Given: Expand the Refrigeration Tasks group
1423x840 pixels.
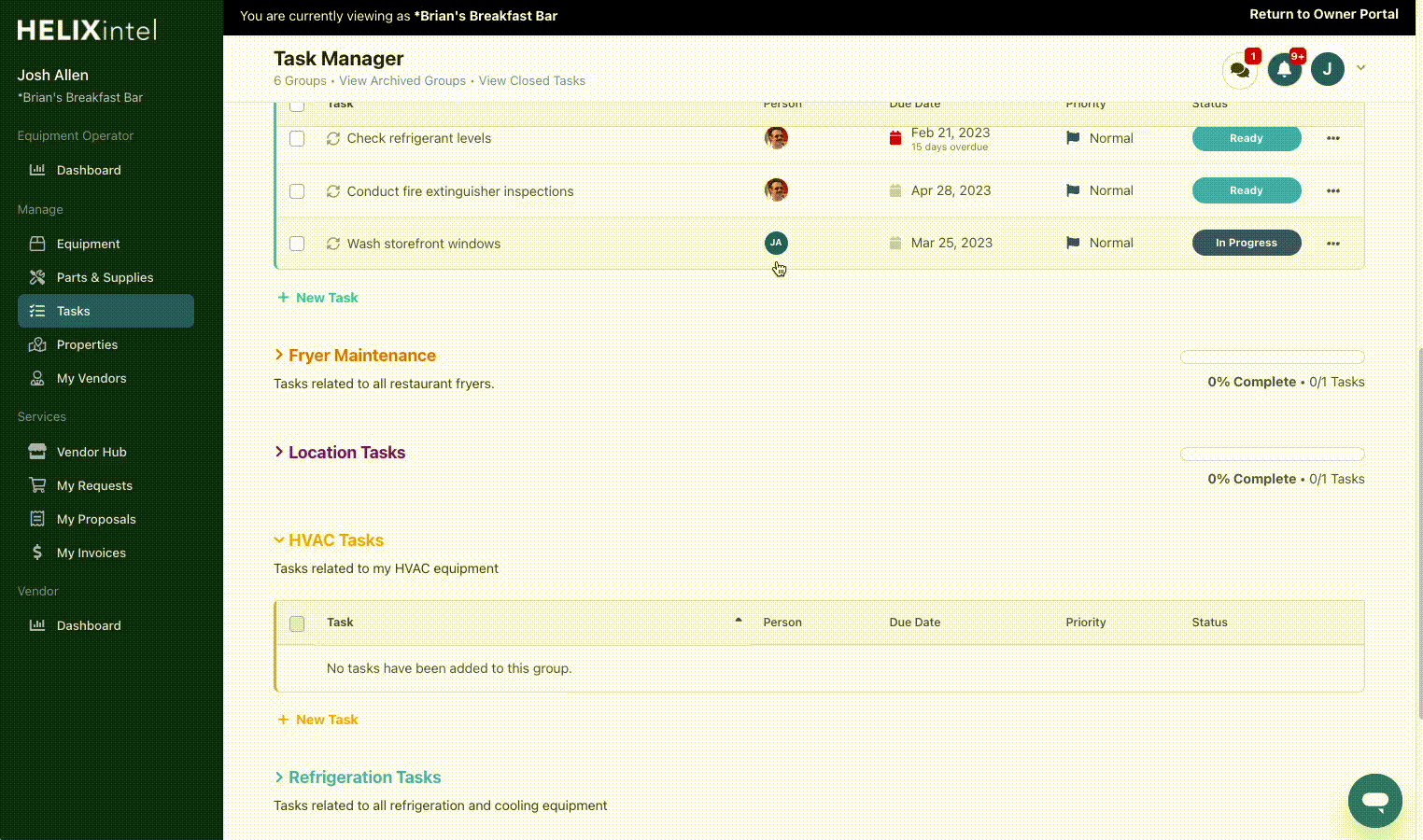Looking at the screenshot, I should pos(279,777).
